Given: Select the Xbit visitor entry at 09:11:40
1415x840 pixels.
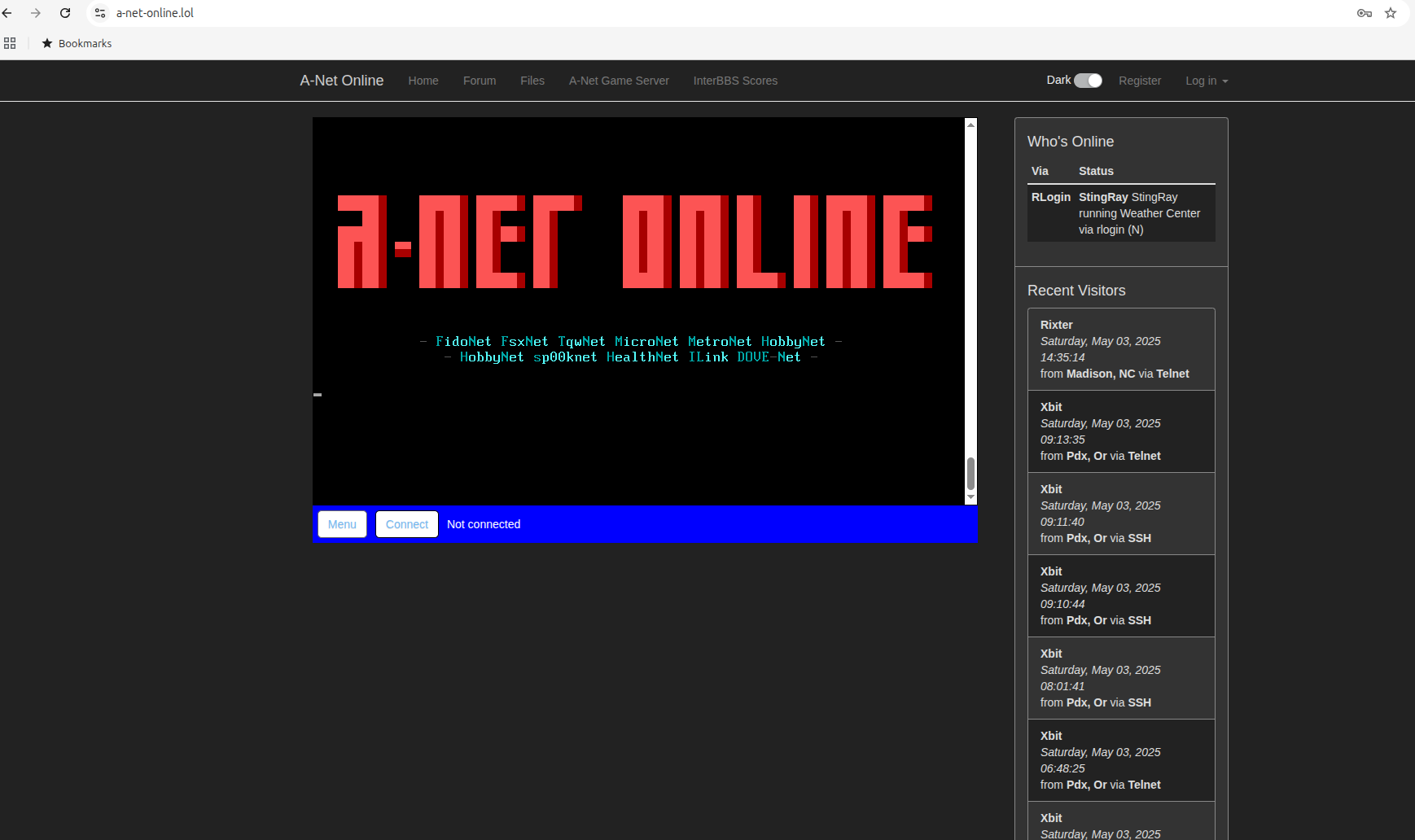Looking at the screenshot, I should 1121,514.
